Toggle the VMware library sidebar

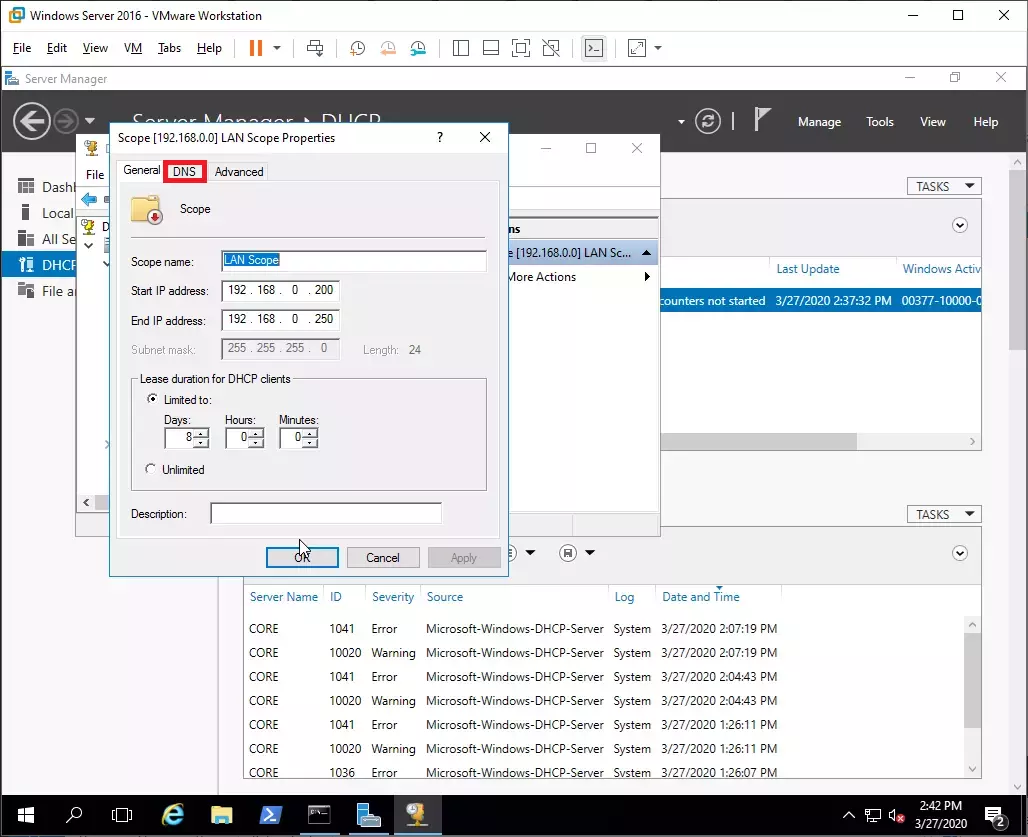click(x=461, y=48)
